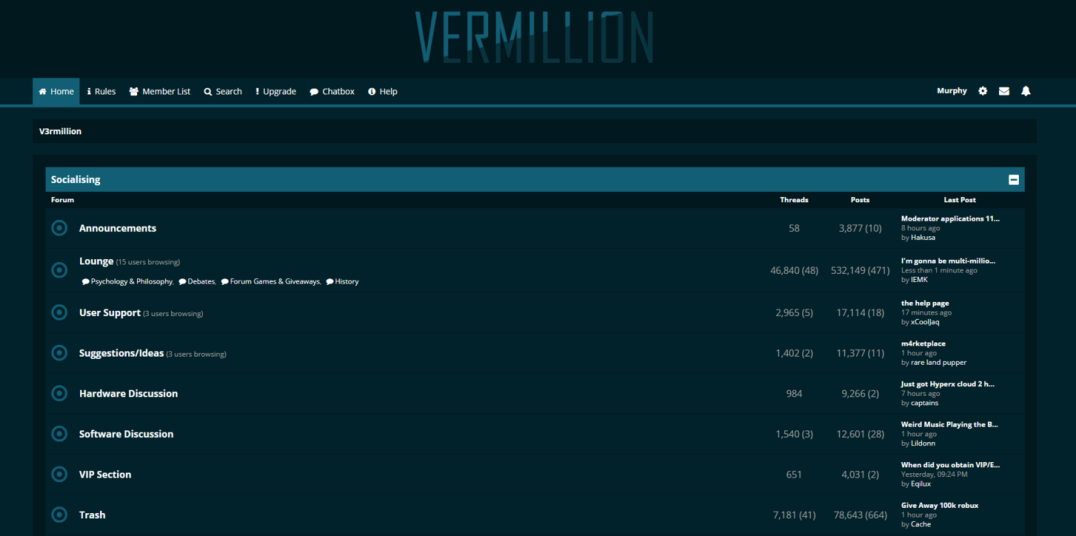The height and width of the screenshot is (536, 1076).
Task: Open the Software Discussion forum
Action: click(126, 434)
